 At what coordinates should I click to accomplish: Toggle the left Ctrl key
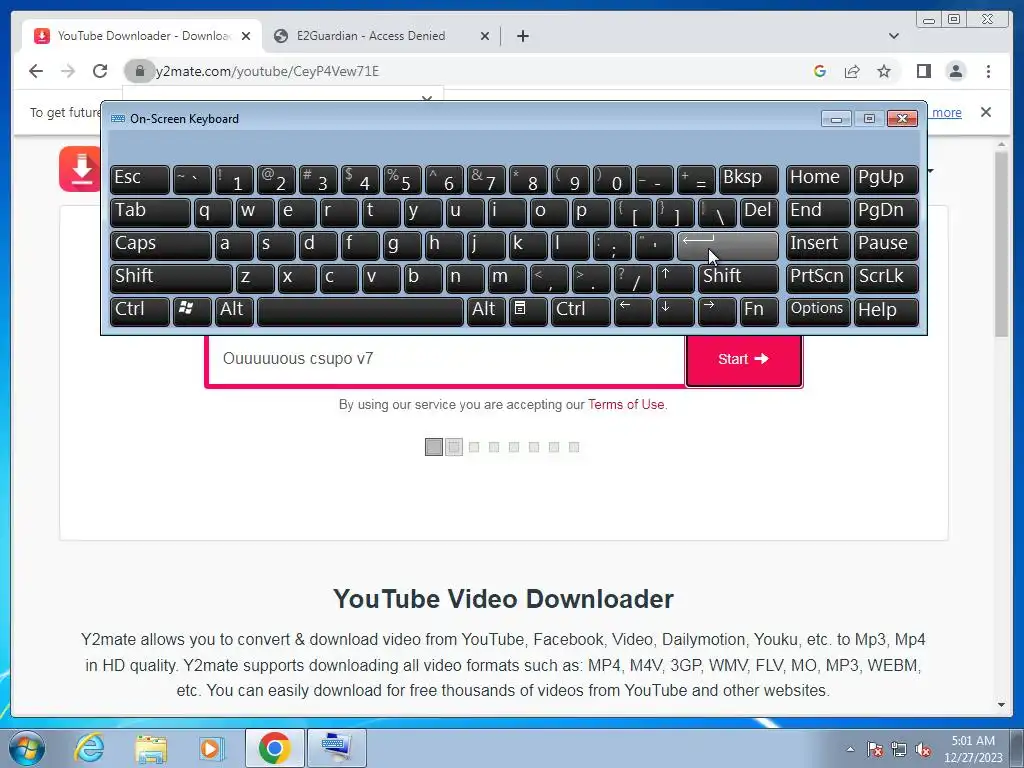(140, 311)
